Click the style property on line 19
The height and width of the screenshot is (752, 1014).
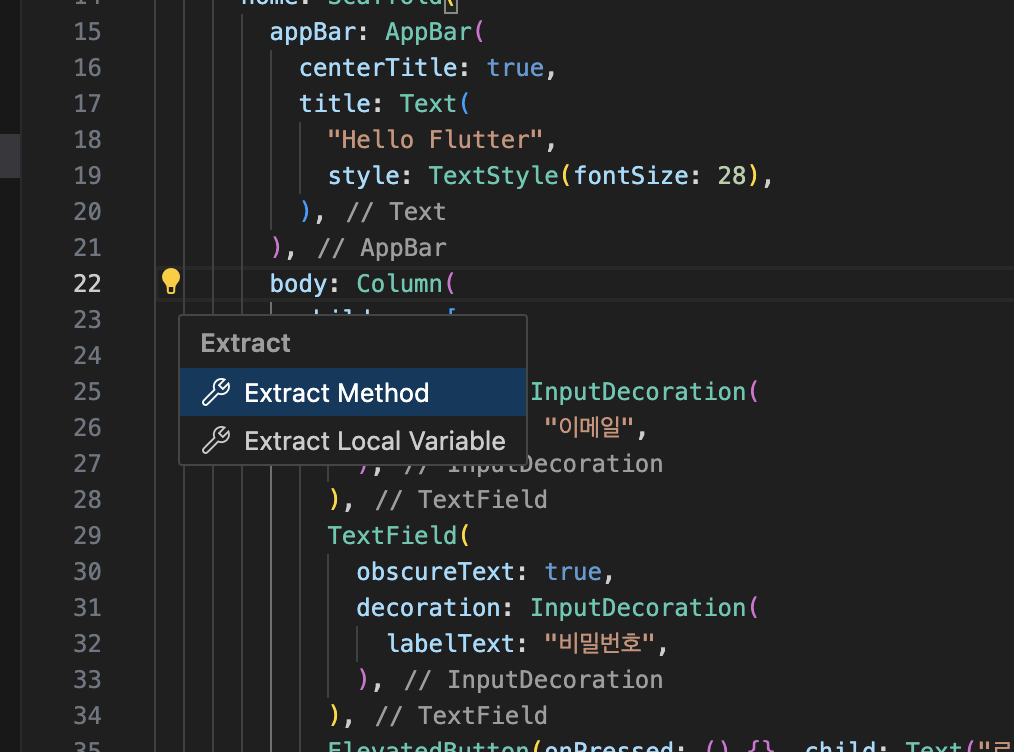(x=363, y=176)
